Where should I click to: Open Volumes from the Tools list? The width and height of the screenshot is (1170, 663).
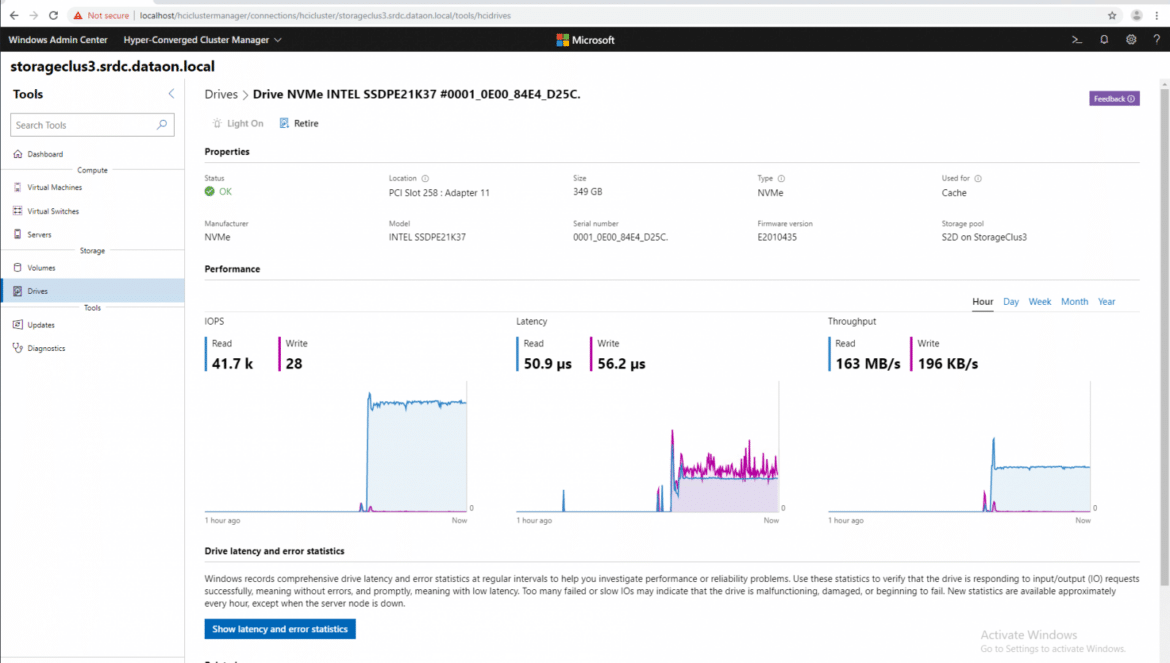[x=93, y=267]
